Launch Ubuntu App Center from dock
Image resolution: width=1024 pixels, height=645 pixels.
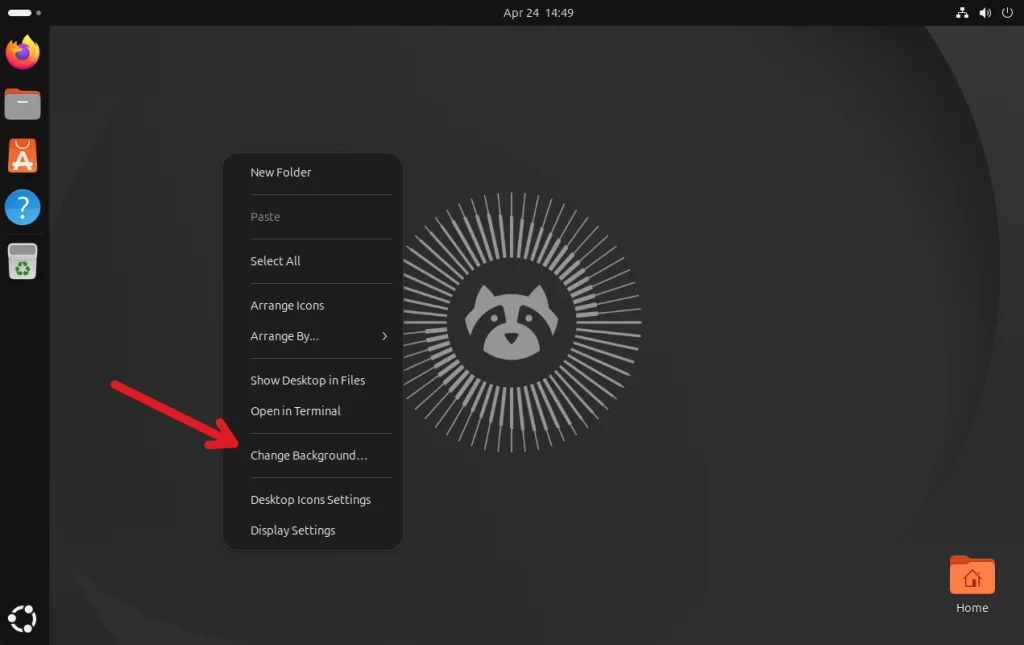(23, 156)
